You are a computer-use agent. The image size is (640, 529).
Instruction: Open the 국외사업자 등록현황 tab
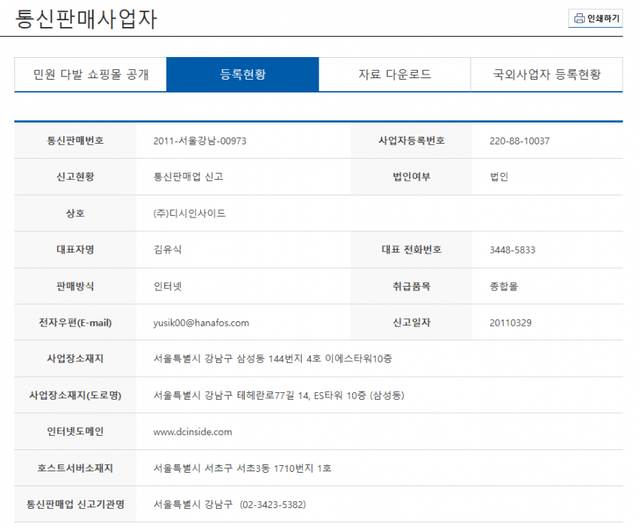(x=547, y=75)
